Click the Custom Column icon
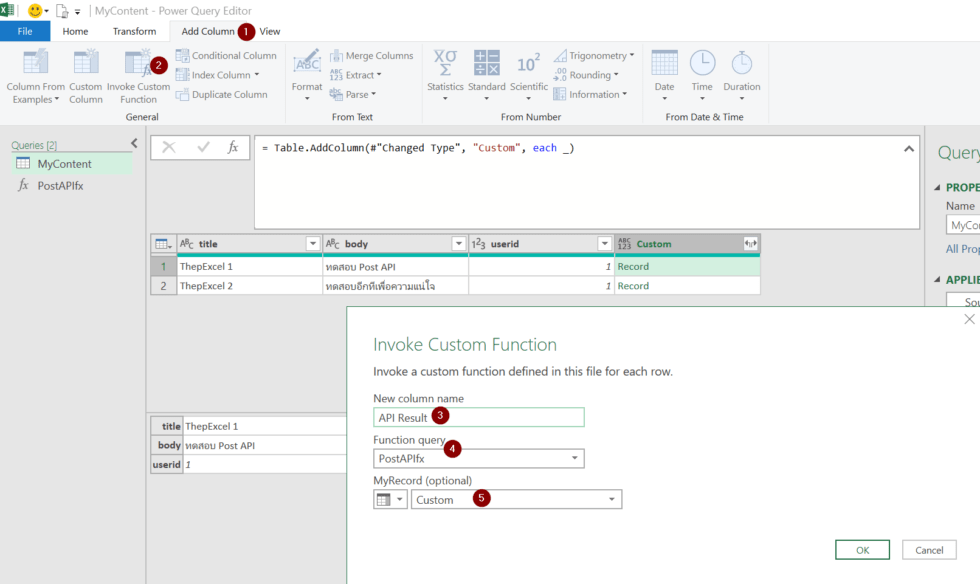Screen dimensions: 980x584 (86, 64)
